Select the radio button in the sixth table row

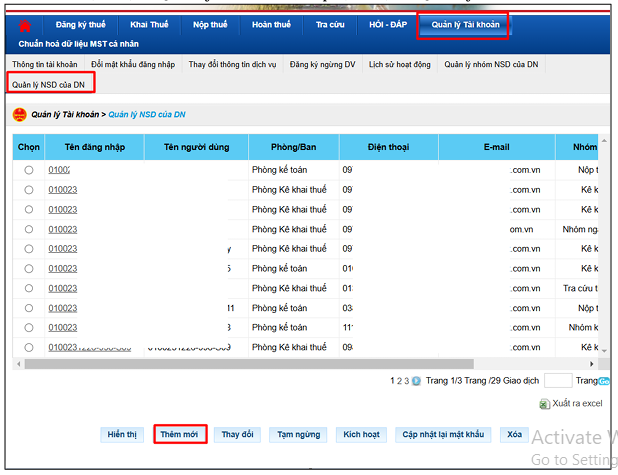(x=29, y=268)
